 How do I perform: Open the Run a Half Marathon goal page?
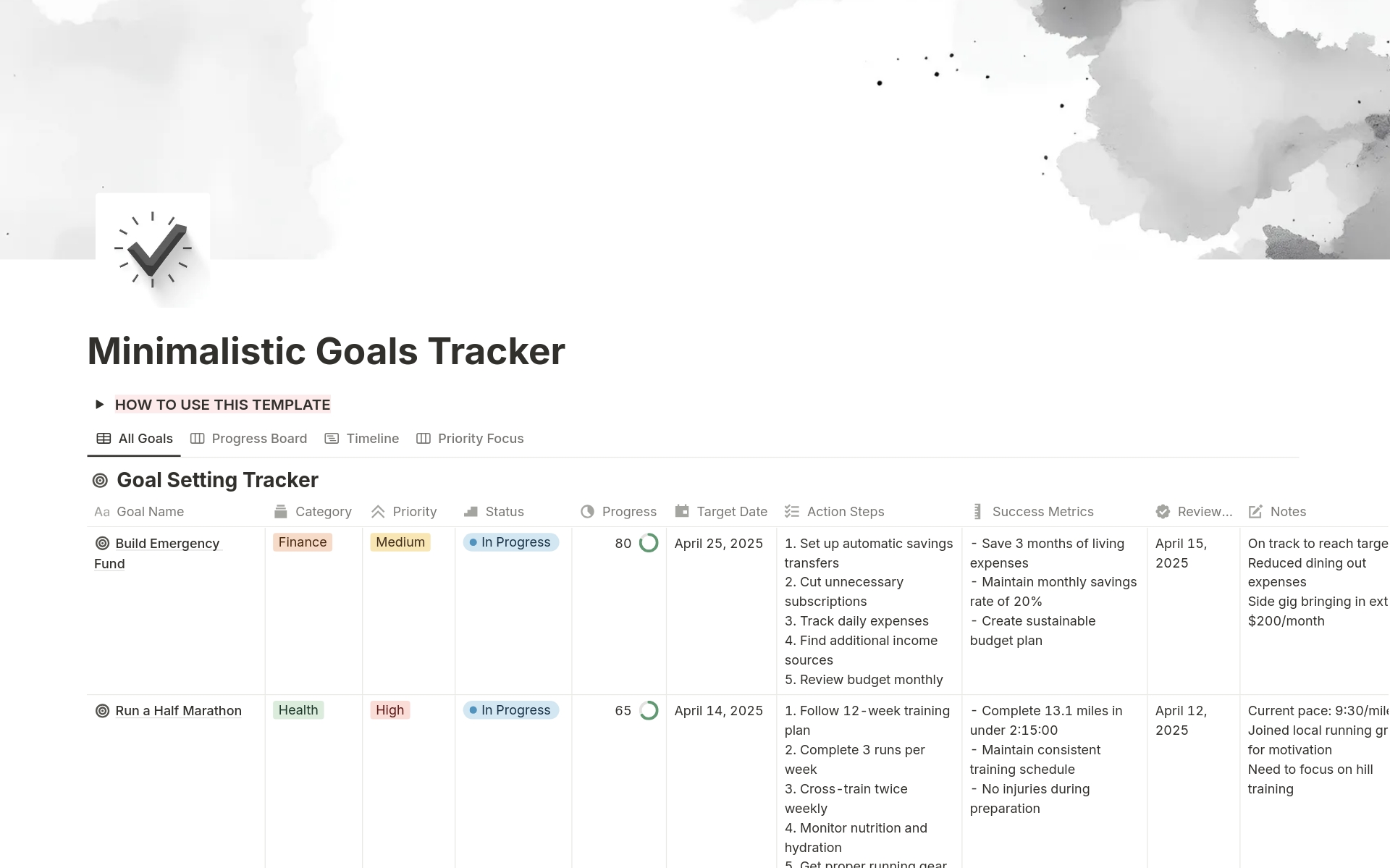pyautogui.click(x=178, y=711)
